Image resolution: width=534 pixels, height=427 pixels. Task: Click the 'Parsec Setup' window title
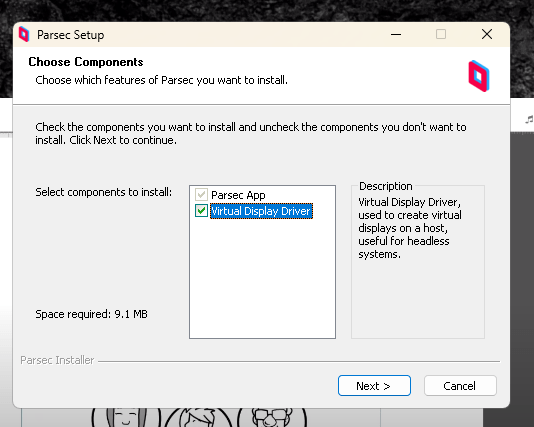pyautogui.click(x=70, y=35)
